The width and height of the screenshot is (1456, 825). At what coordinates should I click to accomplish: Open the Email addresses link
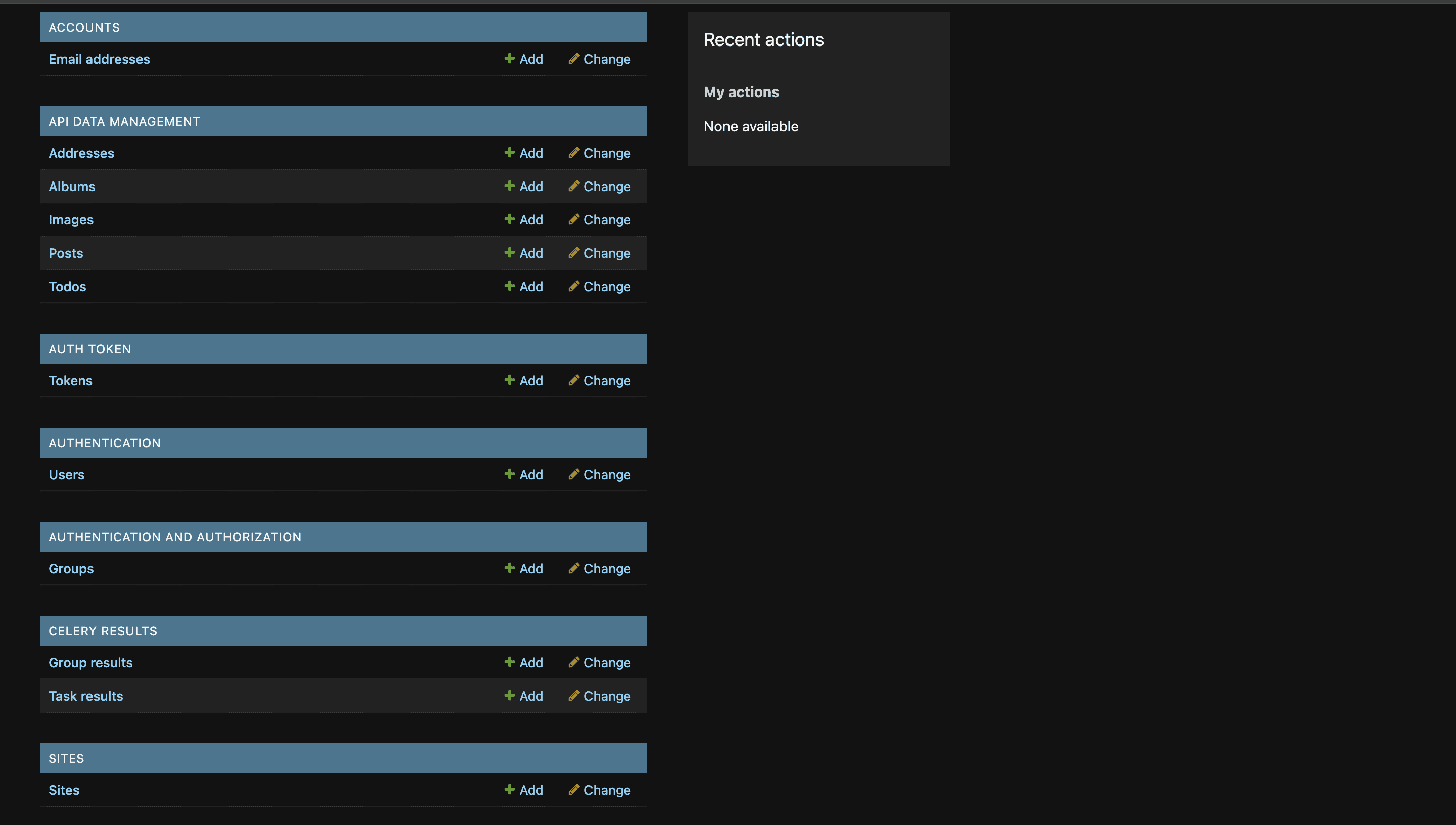click(99, 59)
